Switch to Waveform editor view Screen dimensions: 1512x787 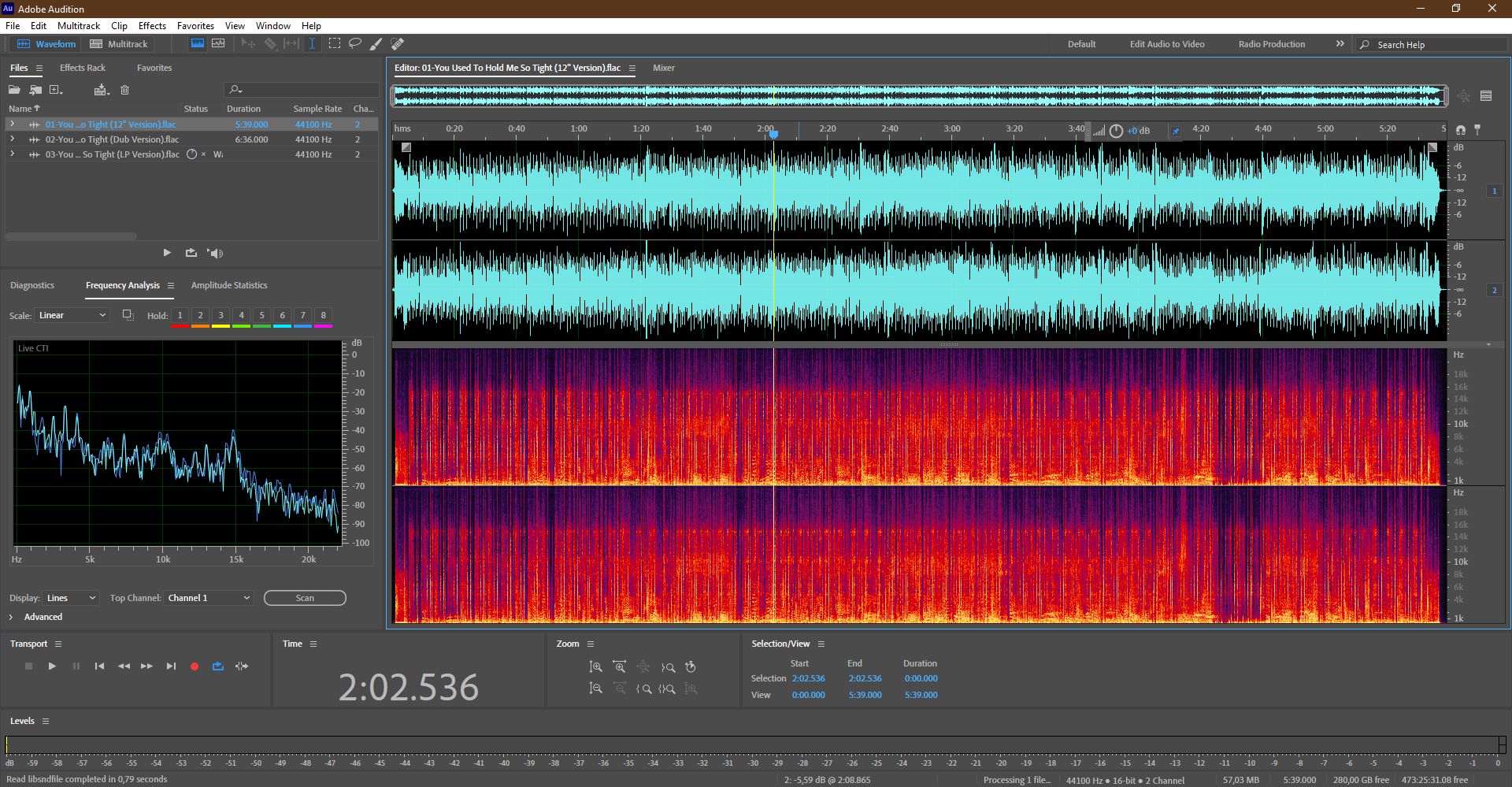(x=47, y=44)
